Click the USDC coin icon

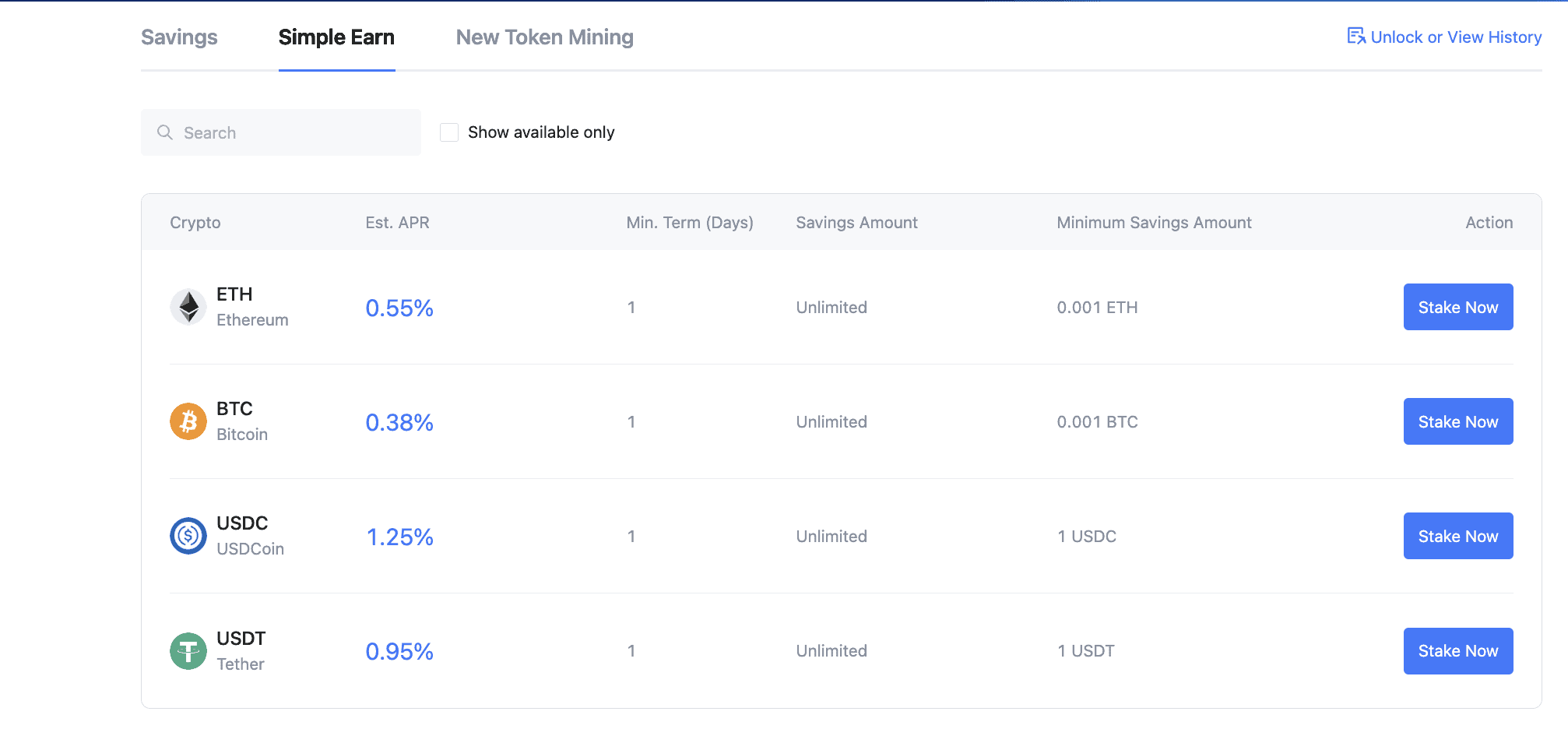(x=188, y=536)
